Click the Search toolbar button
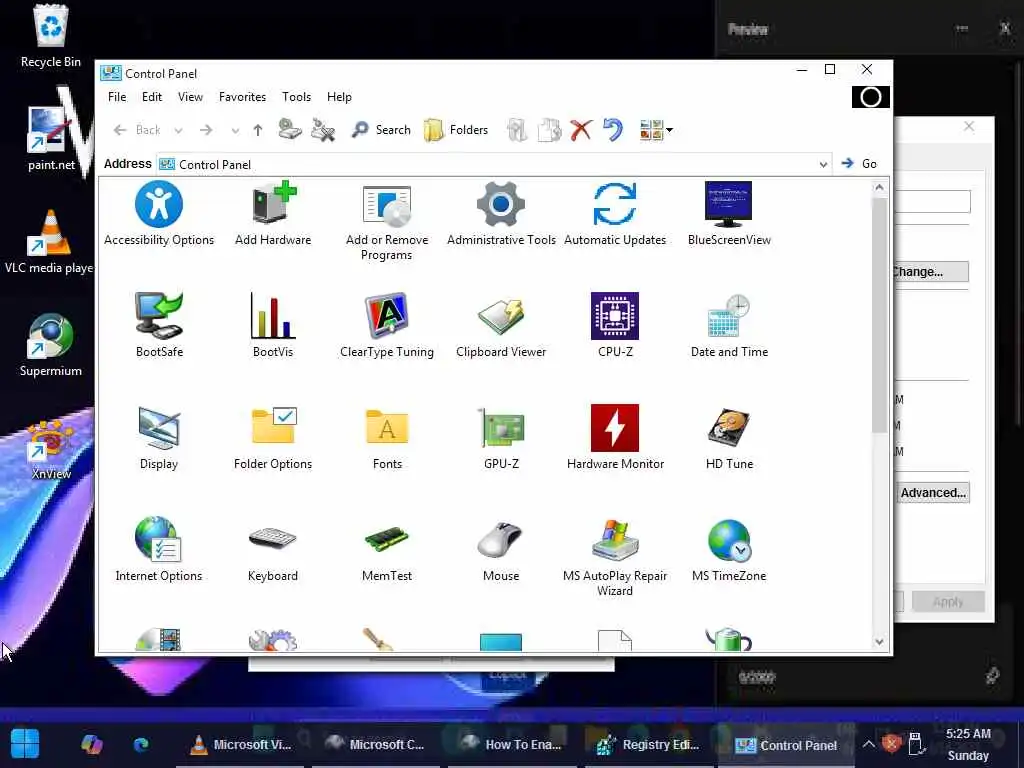1024x768 pixels. (x=381, y=130)
